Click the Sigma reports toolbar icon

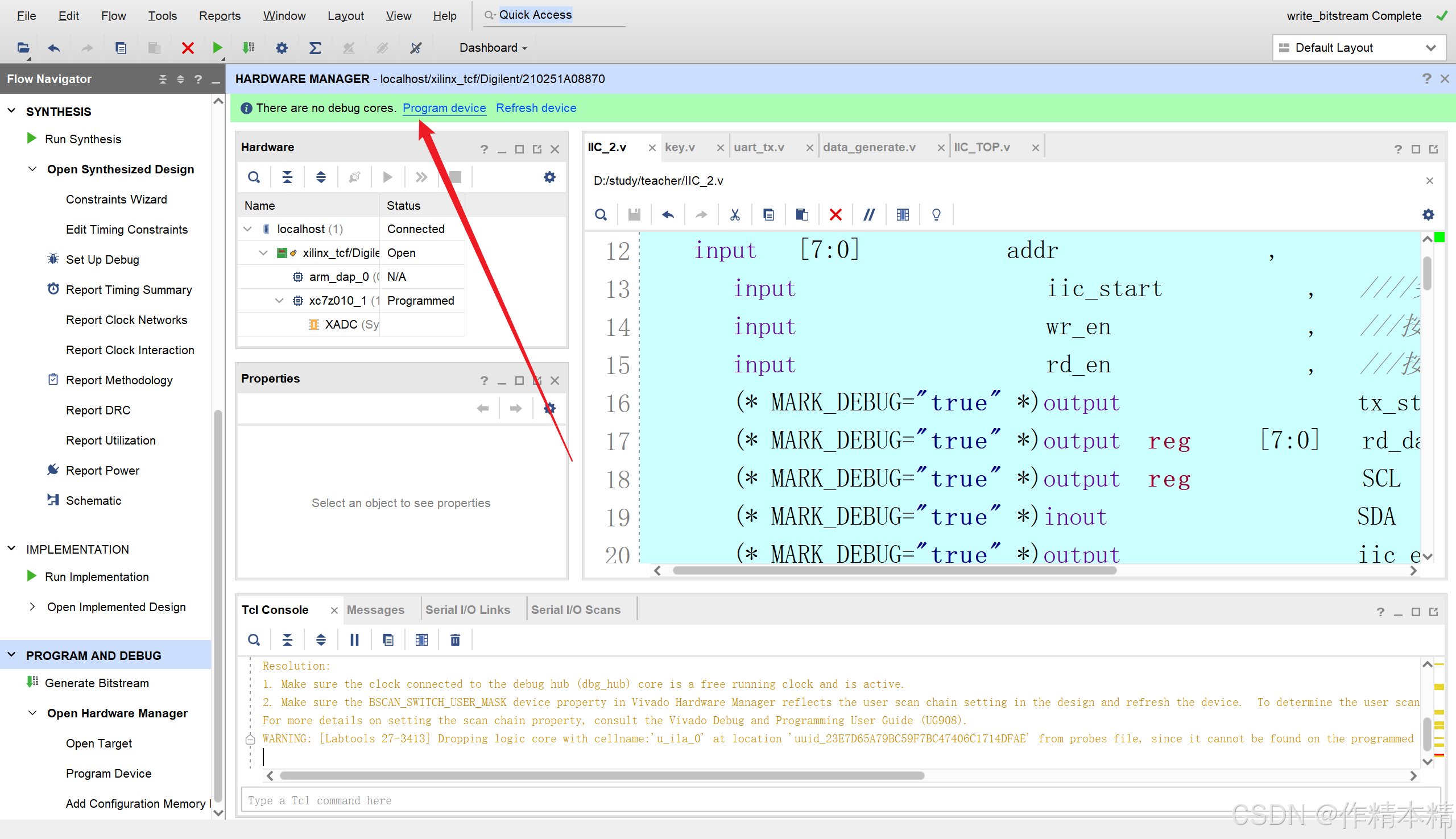point(315,48)
